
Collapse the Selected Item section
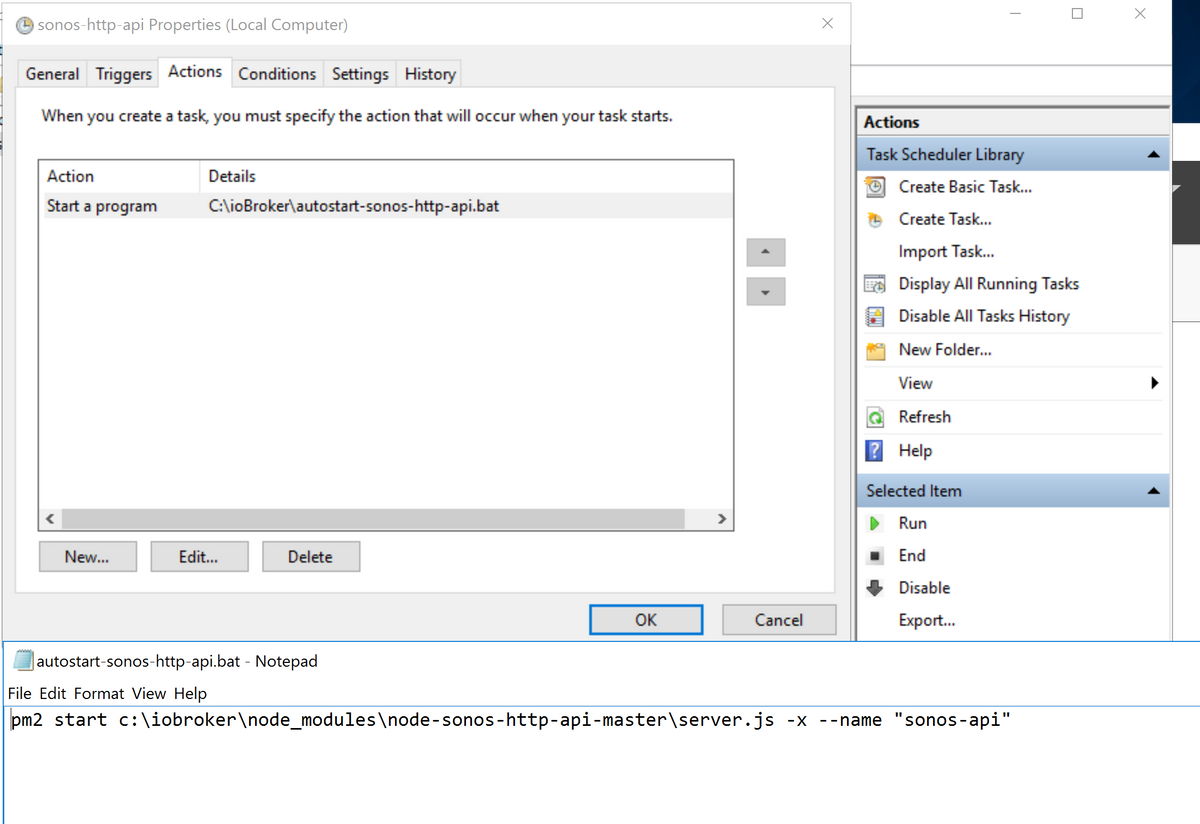click(1153, 491)
